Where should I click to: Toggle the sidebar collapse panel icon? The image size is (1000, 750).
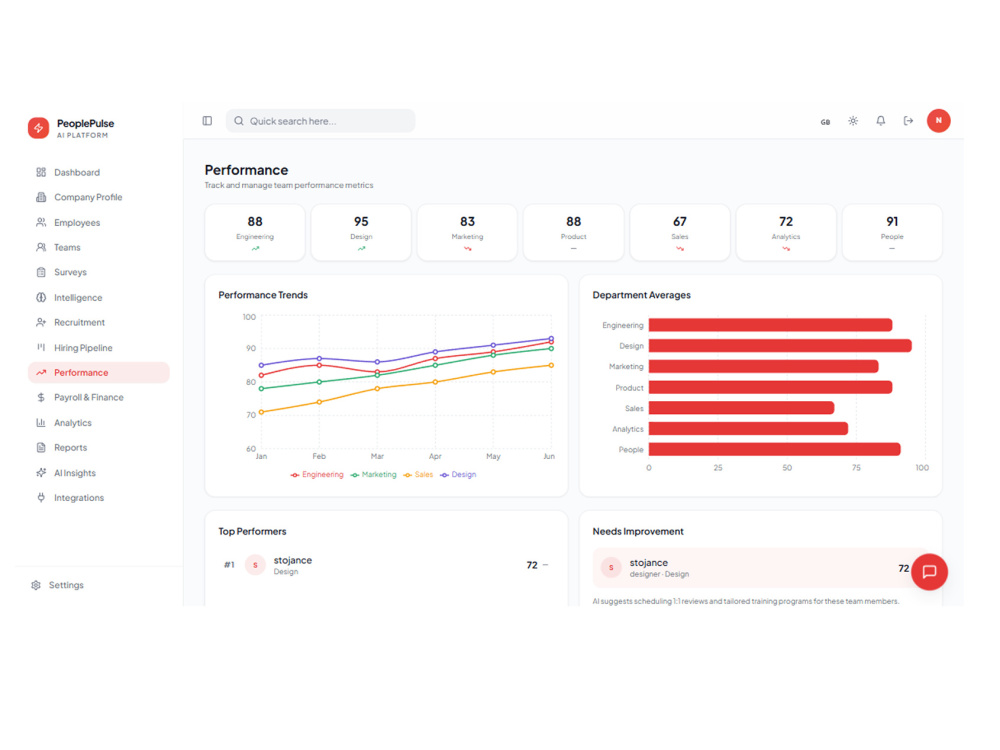pyautogui.click(x=207, y=121)
